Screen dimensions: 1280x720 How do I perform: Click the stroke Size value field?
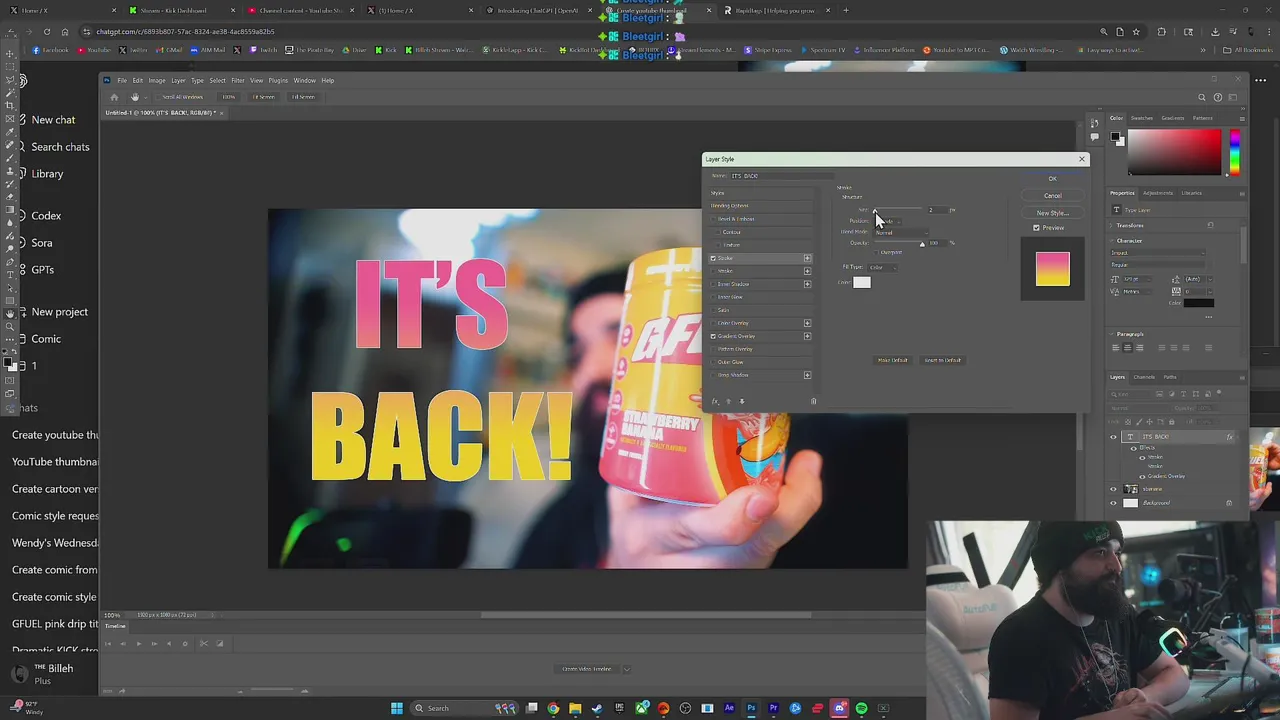(x=936, y=210)
